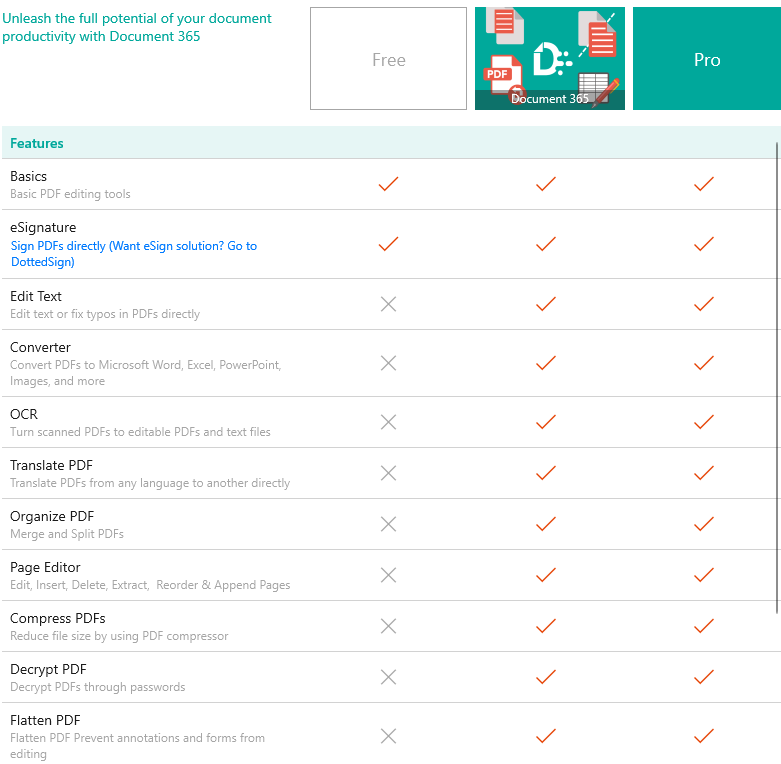Click the Free cross mark for Decrypt PDF
This screenshot has width=781, height=764.
(388, 677)
